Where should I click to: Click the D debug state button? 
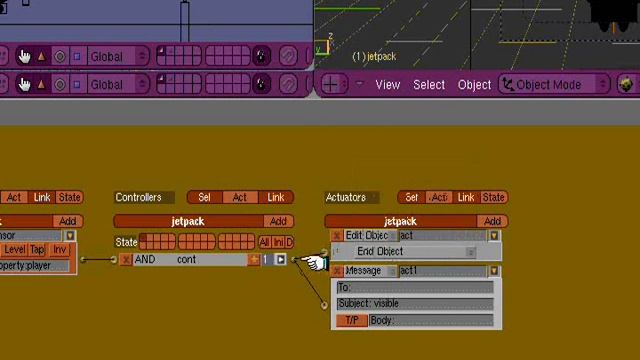289,242
